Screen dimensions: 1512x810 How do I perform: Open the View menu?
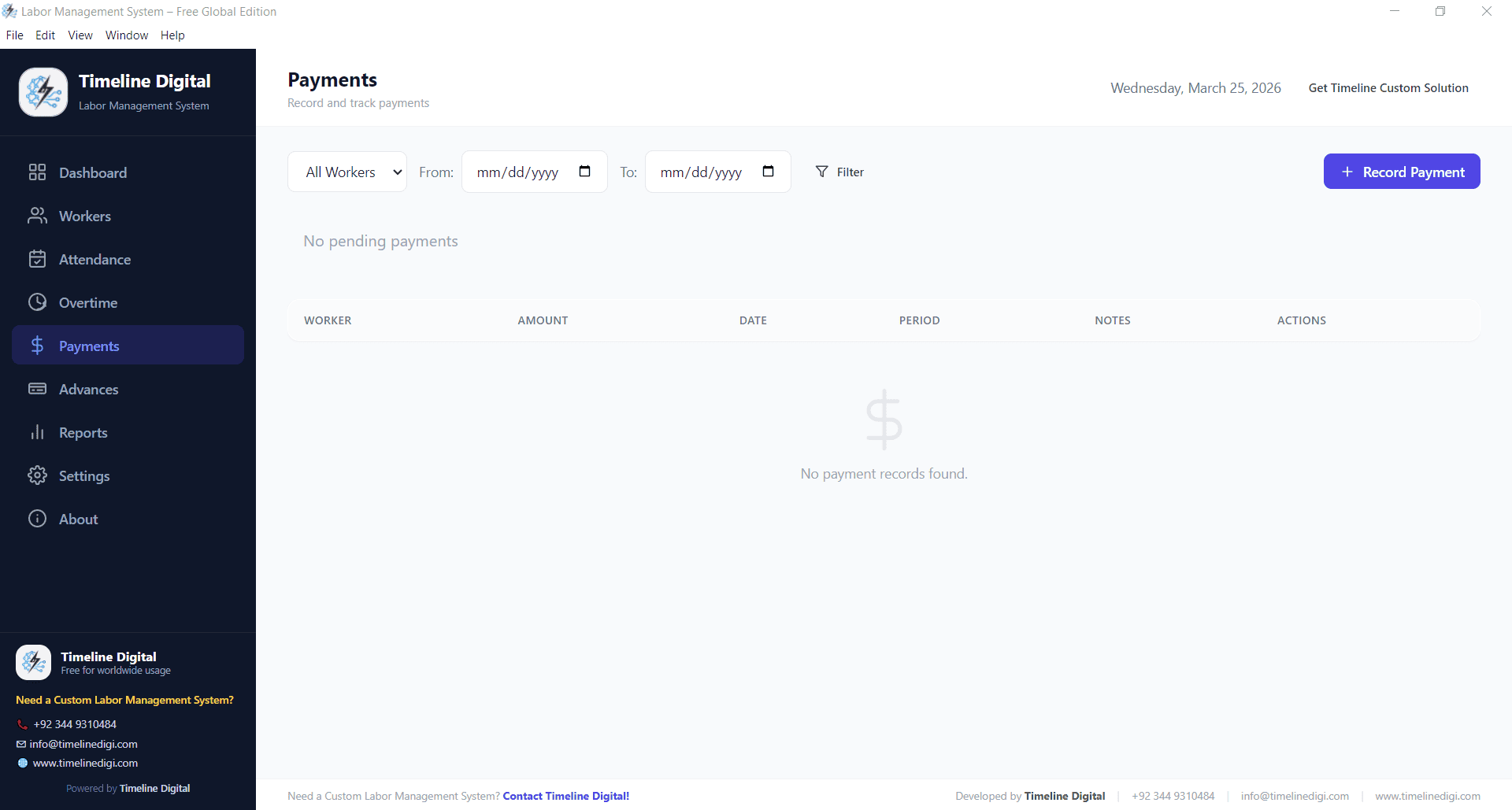point(80,35)
